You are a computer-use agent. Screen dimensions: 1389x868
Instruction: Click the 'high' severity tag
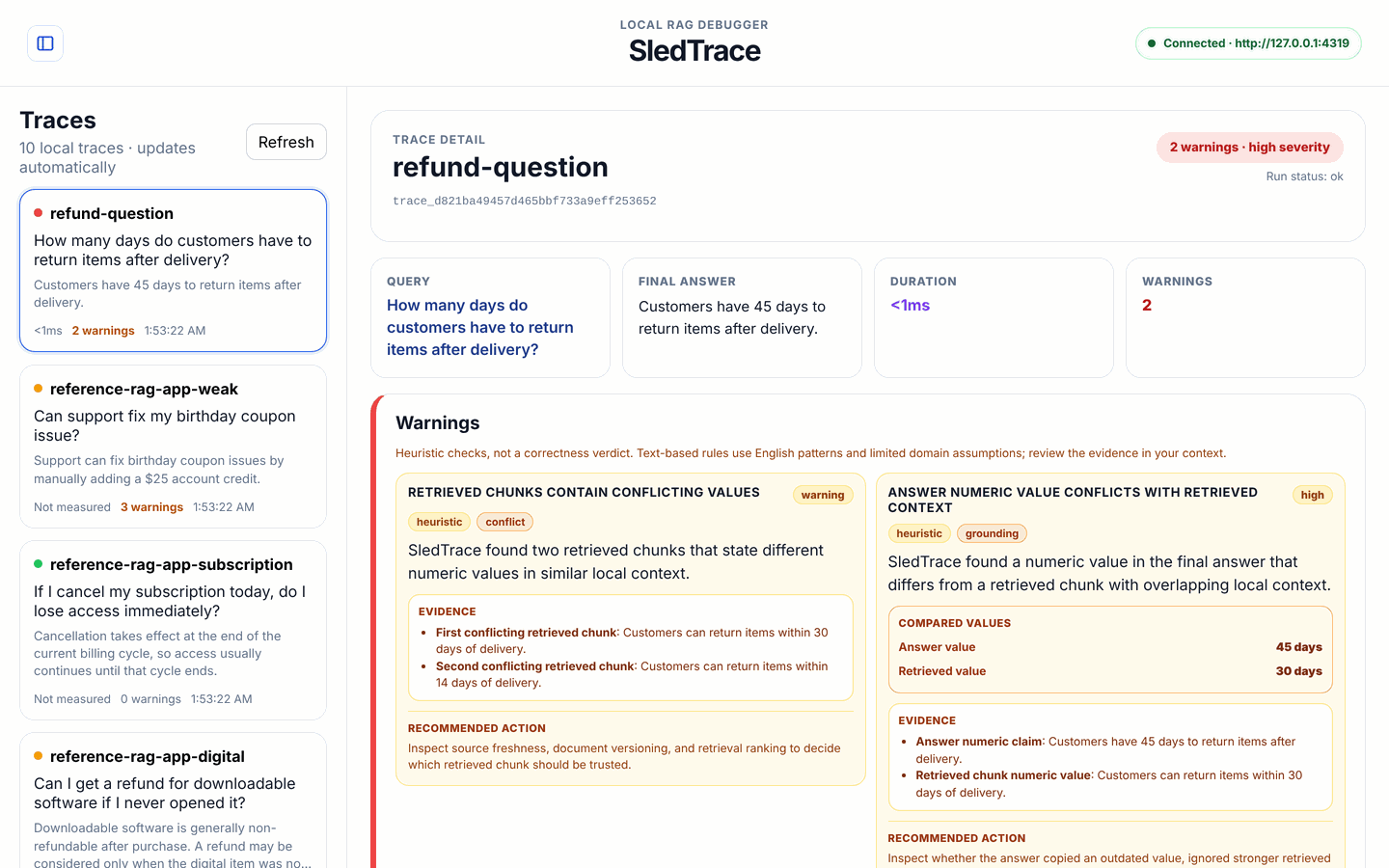[1313, 495]
